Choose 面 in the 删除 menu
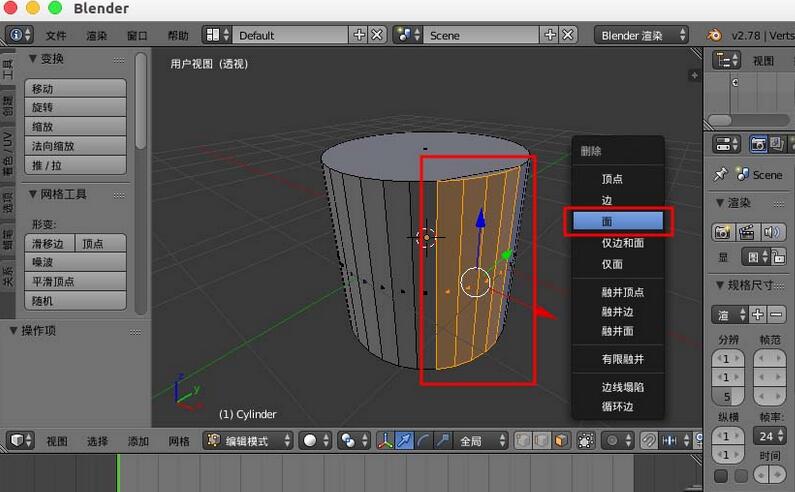 [x=618, y=221]
